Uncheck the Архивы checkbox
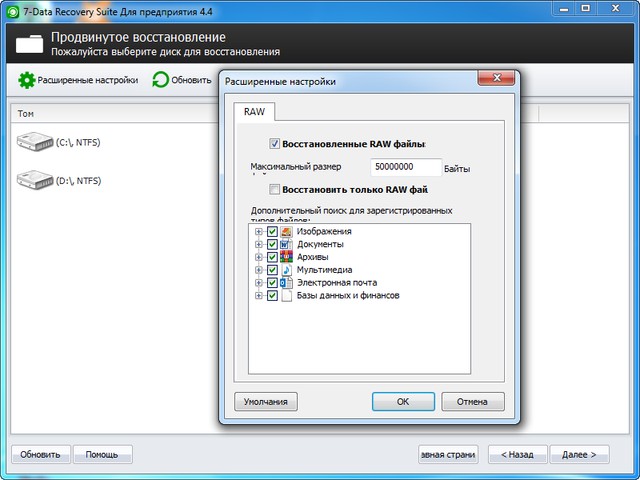The height and width of the screenshot is (480, 640). (x=272, y=257)
